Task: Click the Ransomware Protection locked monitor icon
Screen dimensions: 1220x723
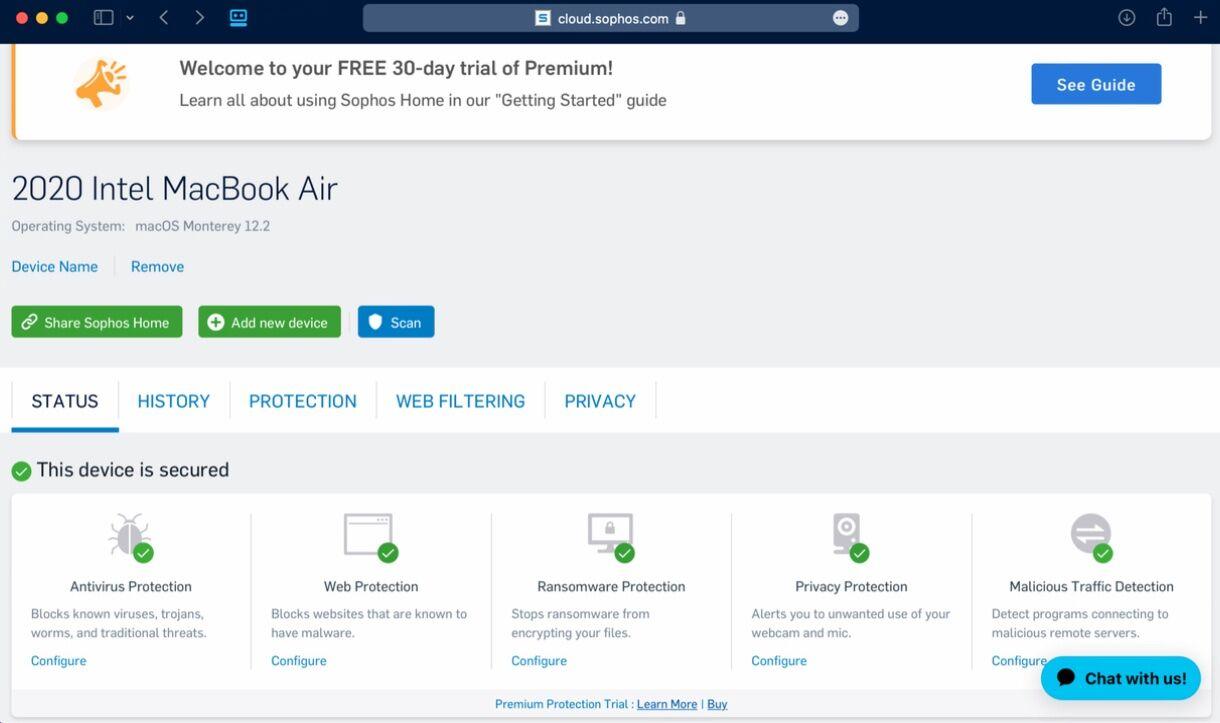Action: (611, 537)
